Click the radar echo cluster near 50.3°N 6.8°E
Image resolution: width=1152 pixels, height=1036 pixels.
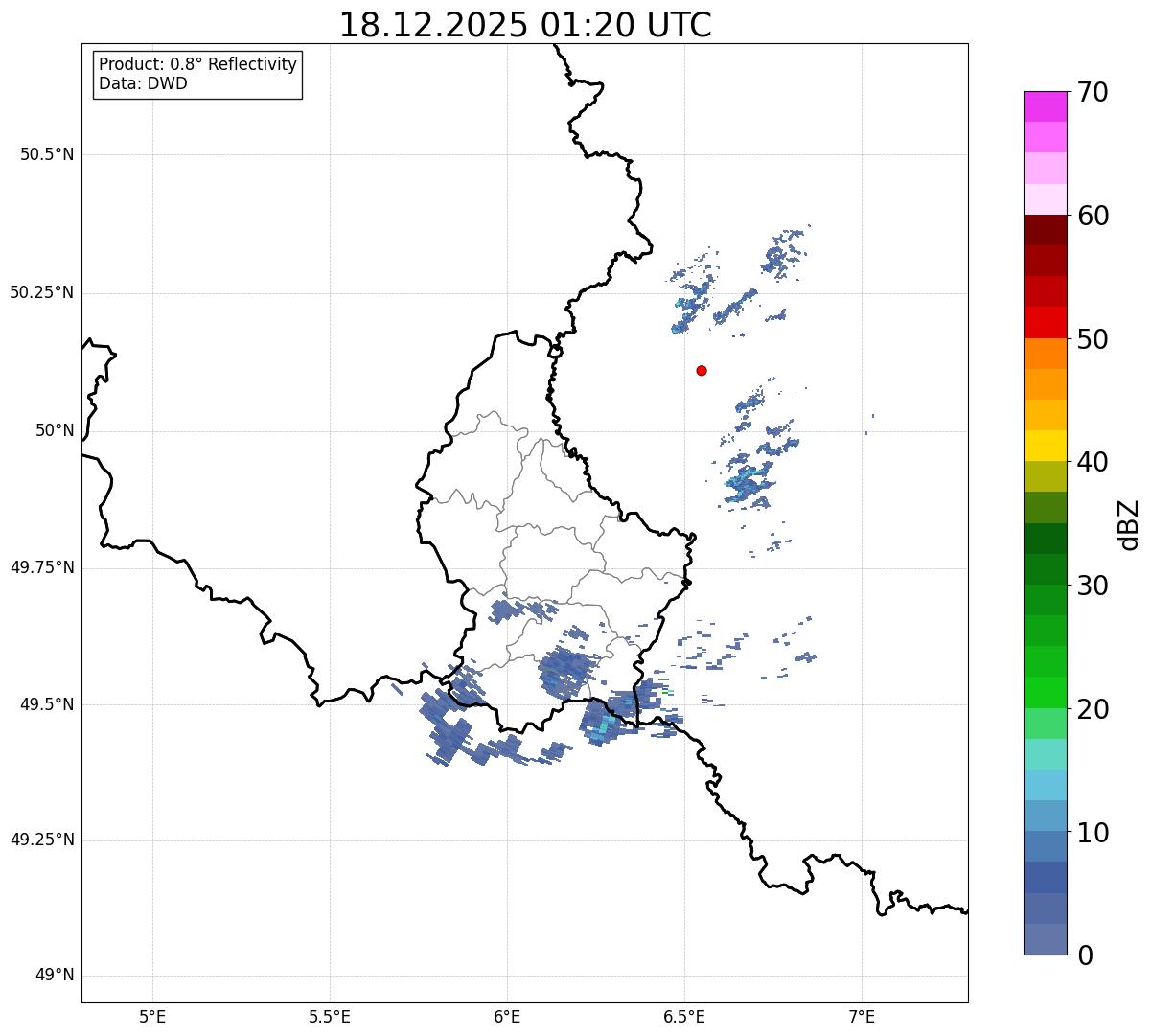click(784, 257)
